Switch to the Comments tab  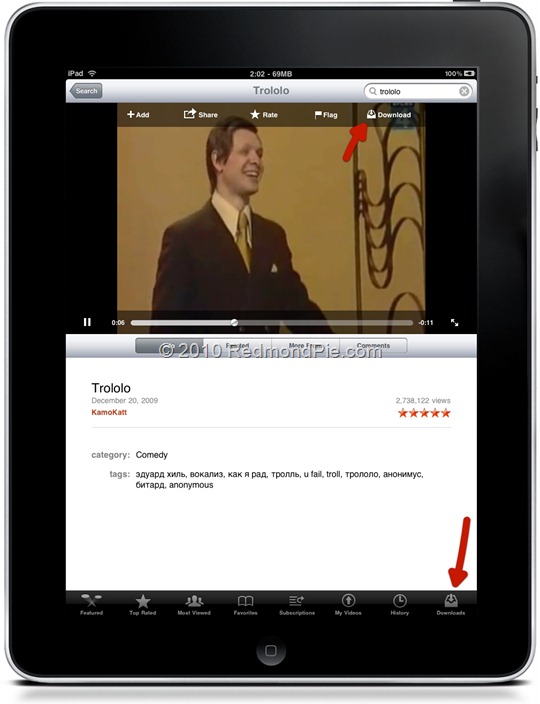click(373, 346)
